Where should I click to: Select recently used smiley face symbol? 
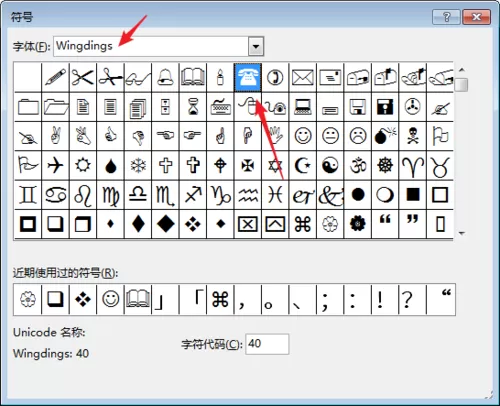click(110, 299)
